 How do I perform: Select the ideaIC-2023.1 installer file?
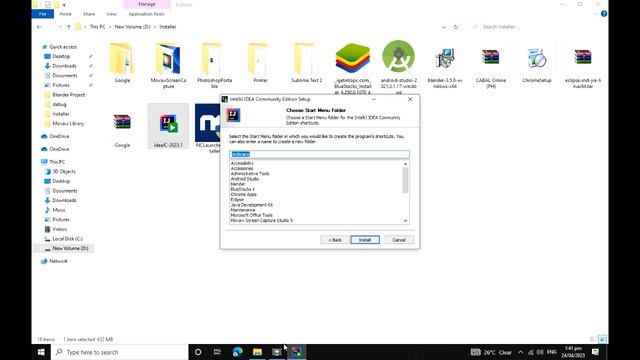coord(168,127)
